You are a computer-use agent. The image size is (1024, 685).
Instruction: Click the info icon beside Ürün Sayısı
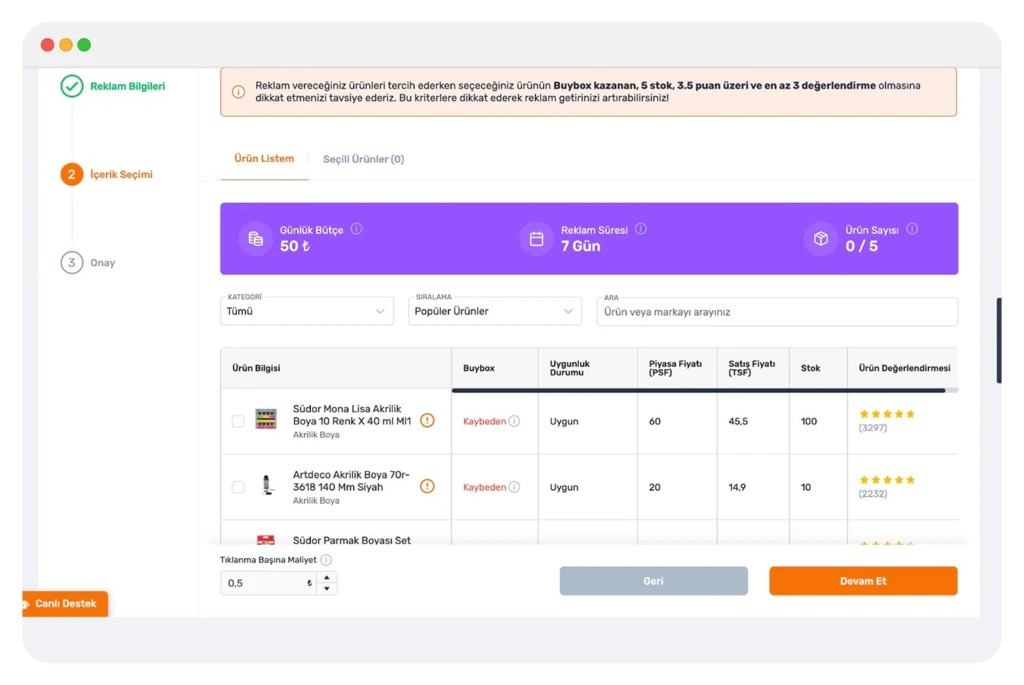(x=912, y=229)
